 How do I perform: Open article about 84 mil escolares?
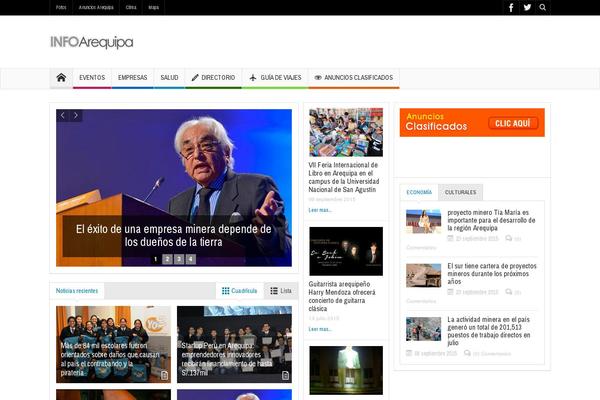110,359
